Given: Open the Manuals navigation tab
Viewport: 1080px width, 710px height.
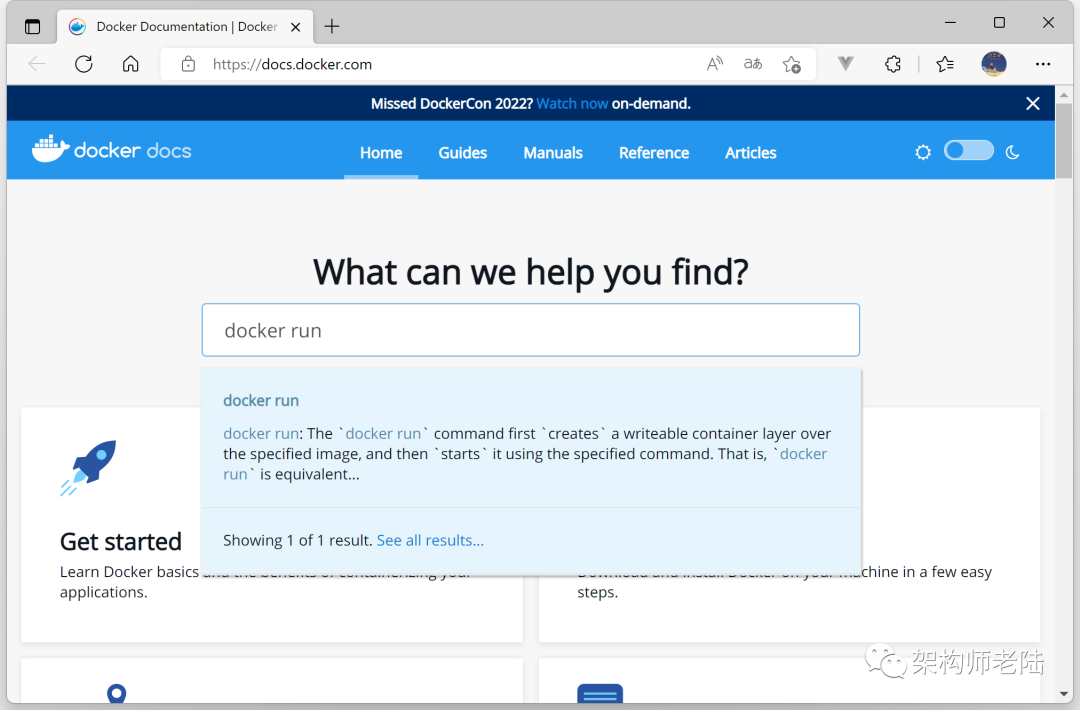Looking at the screenshot, I should (x=553, y=153).
